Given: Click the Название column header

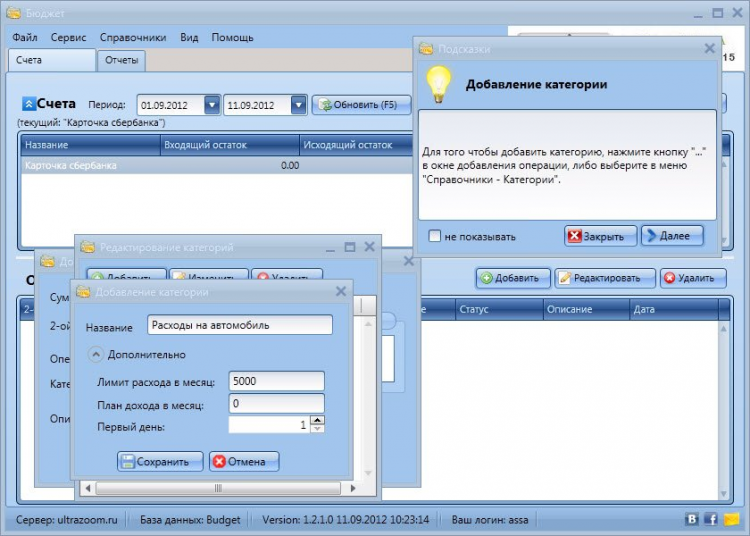Looking at the screenshot, I should pos(90,145).
